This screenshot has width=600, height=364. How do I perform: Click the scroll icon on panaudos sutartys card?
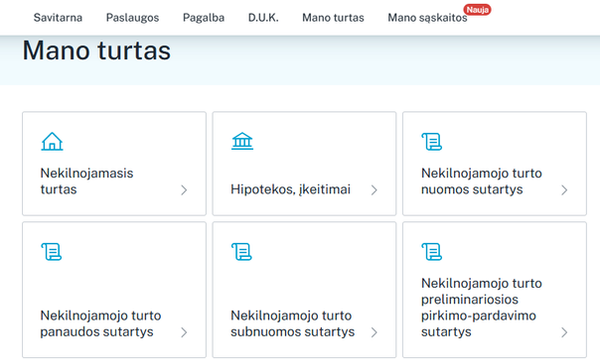[x=51, y=251]
